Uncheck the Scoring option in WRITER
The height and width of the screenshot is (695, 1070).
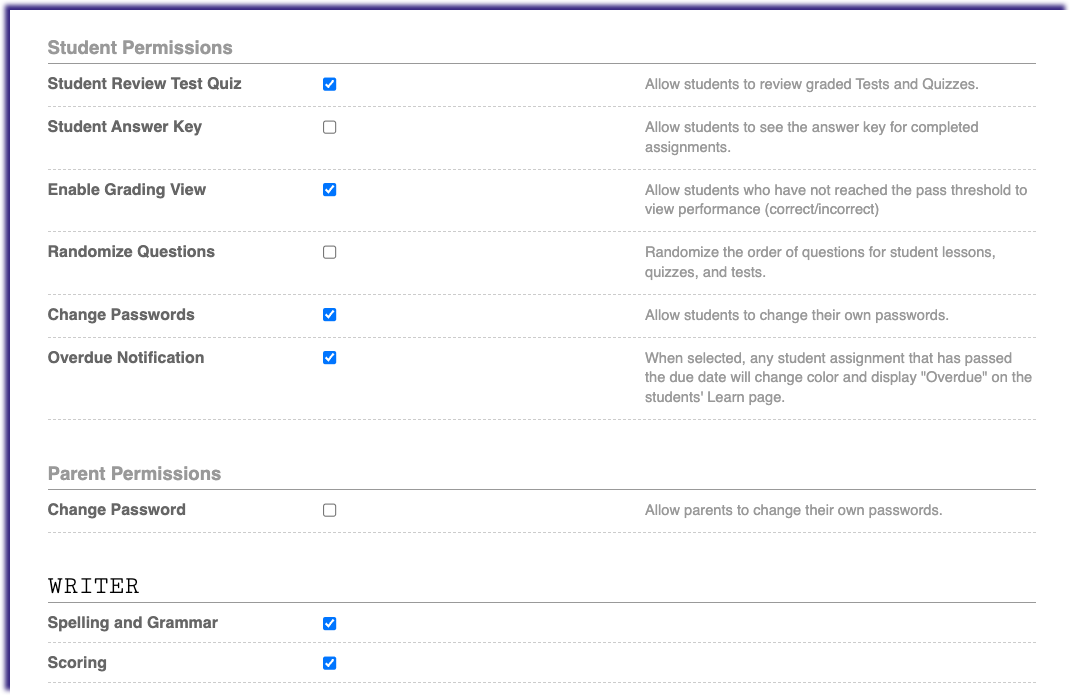click(x=329, y=662)
